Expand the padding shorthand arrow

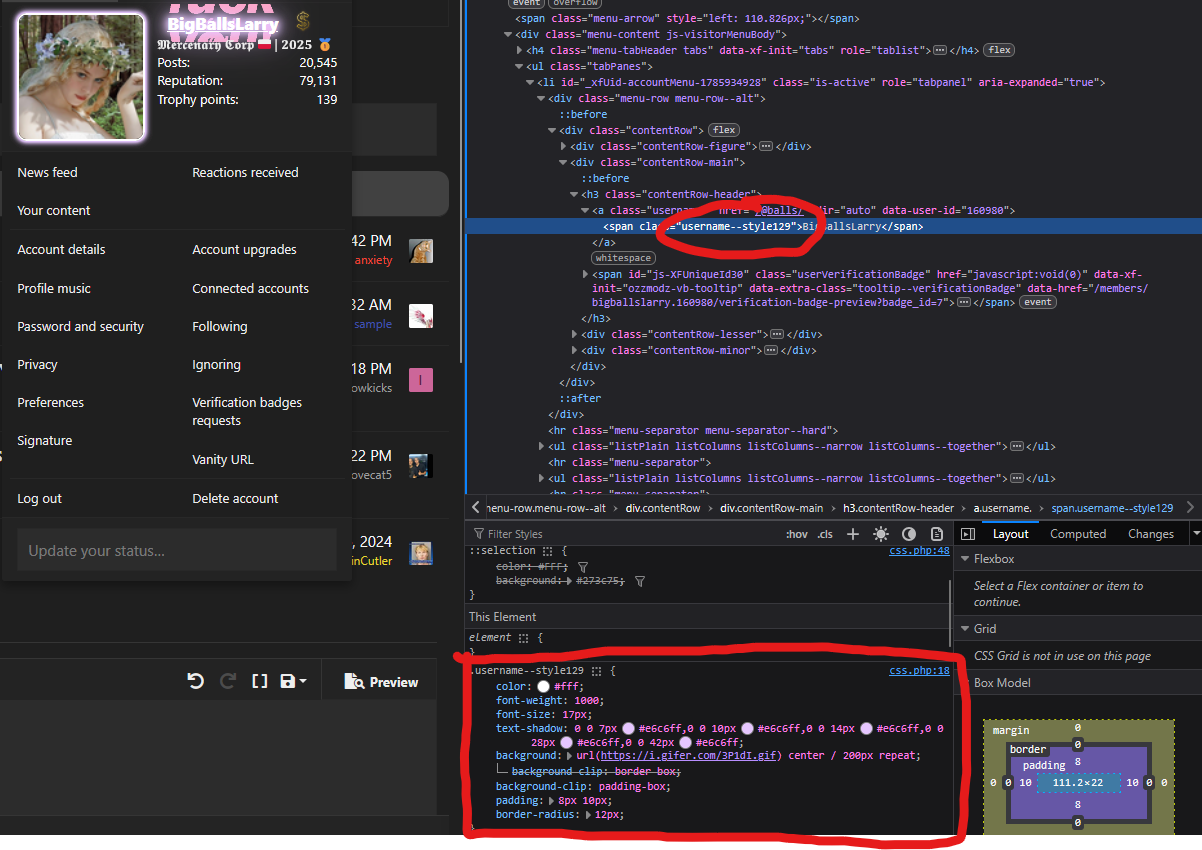click(x=553, y=801)
